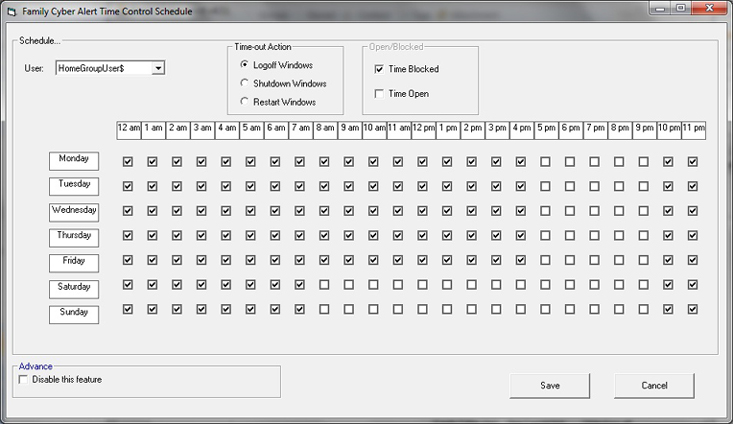Uncheck the Time Blocked checkbox
733x424 pixels.
click(x=379, y=69)
